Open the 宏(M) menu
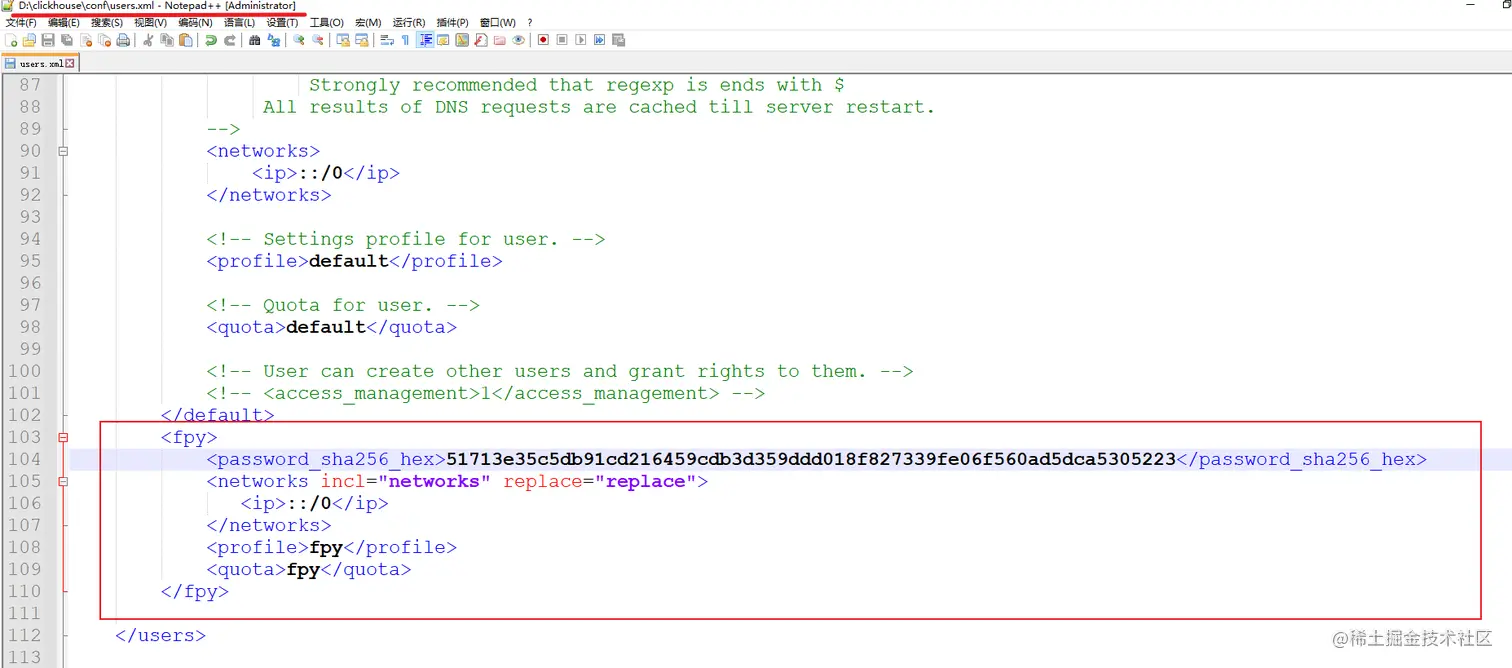The height and width of the screenshot is (668, 1512). pos(368,22)
